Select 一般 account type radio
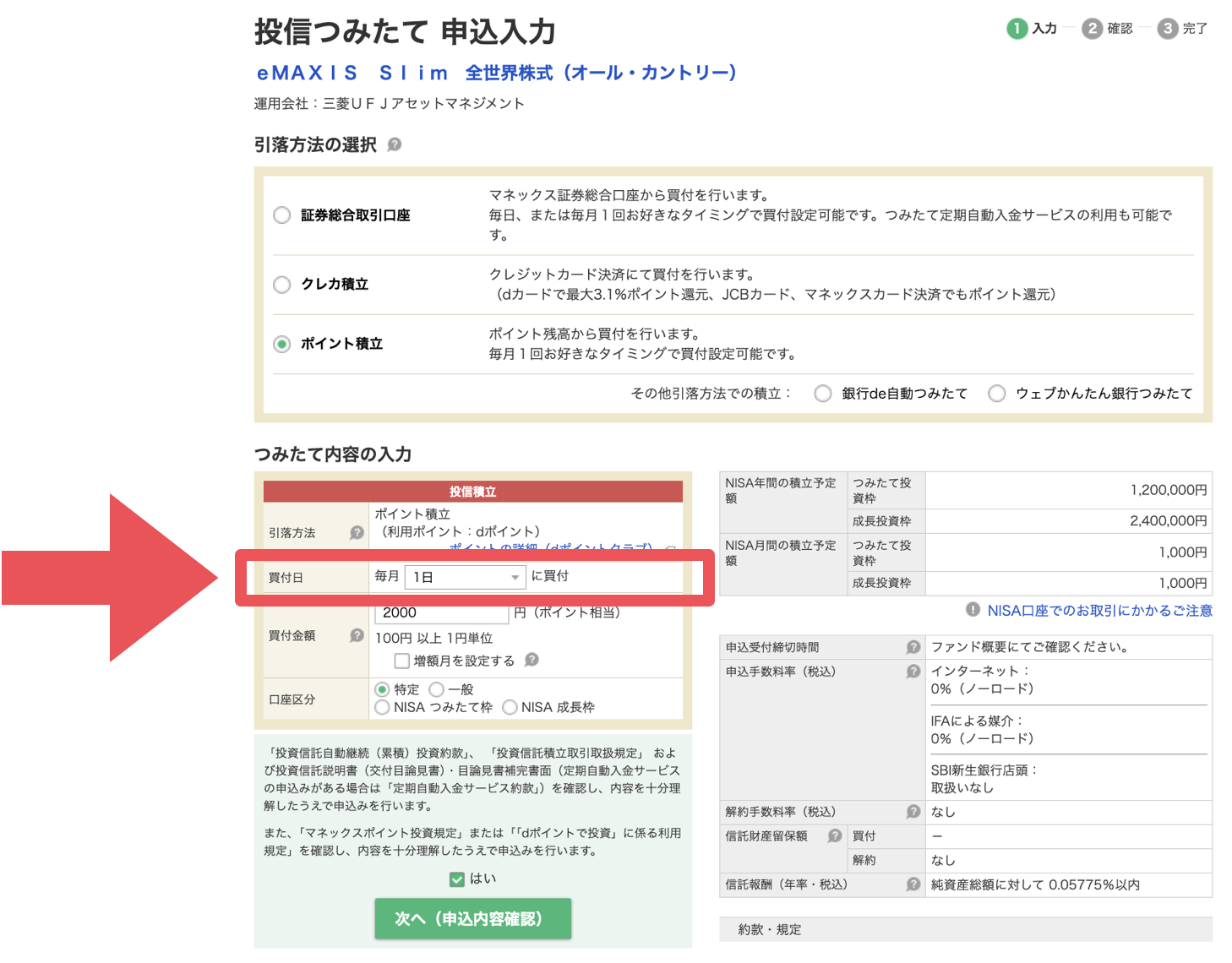The height and width of the screenshot is (963, 1232). tap(437, 689)
